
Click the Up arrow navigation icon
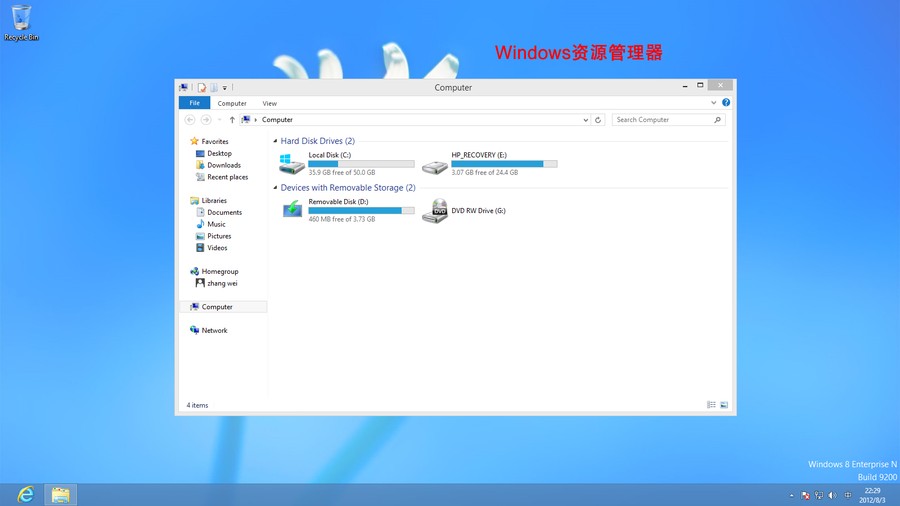(232, 120)
